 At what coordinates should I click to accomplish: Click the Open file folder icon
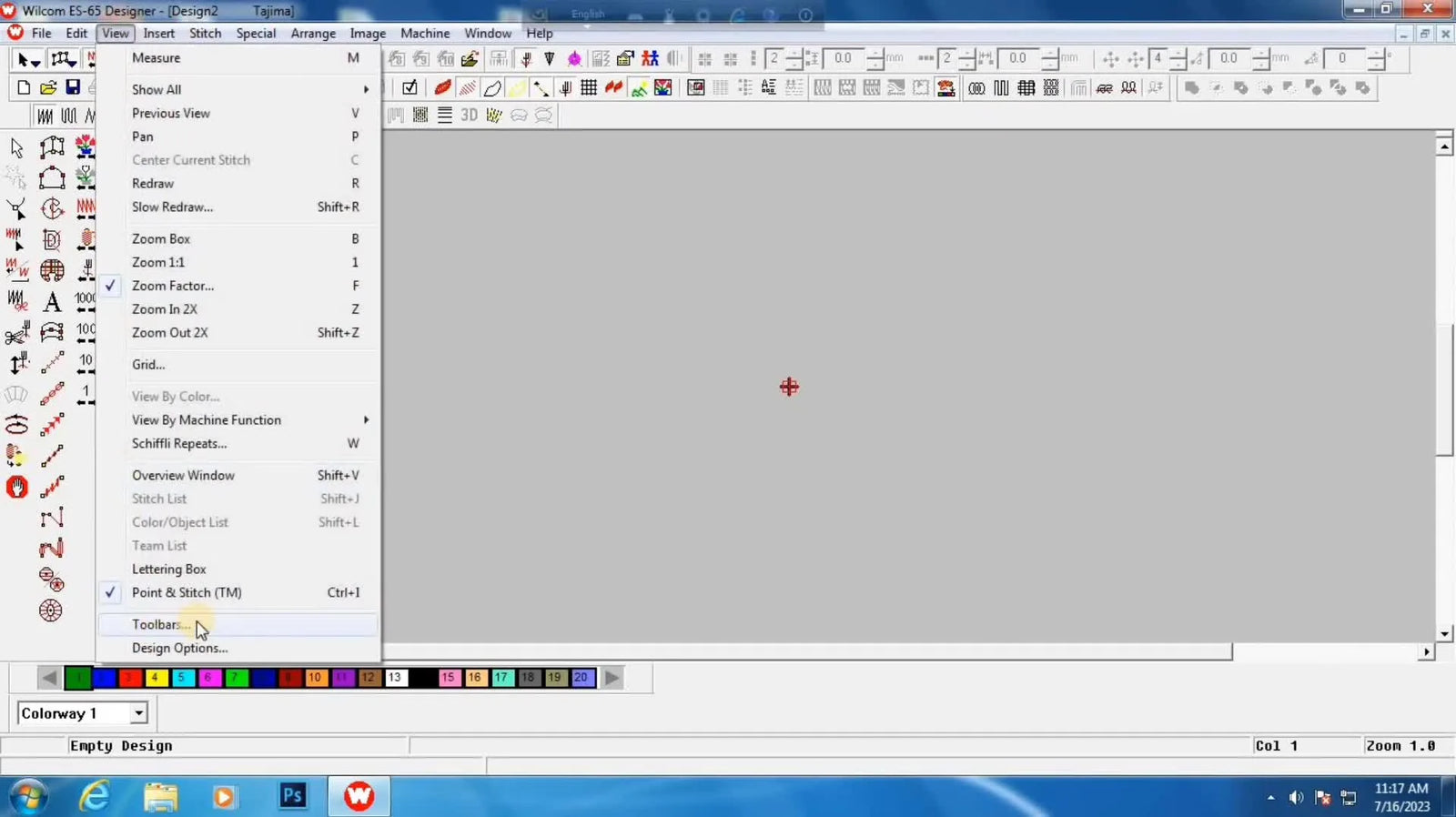click(48, 87)
